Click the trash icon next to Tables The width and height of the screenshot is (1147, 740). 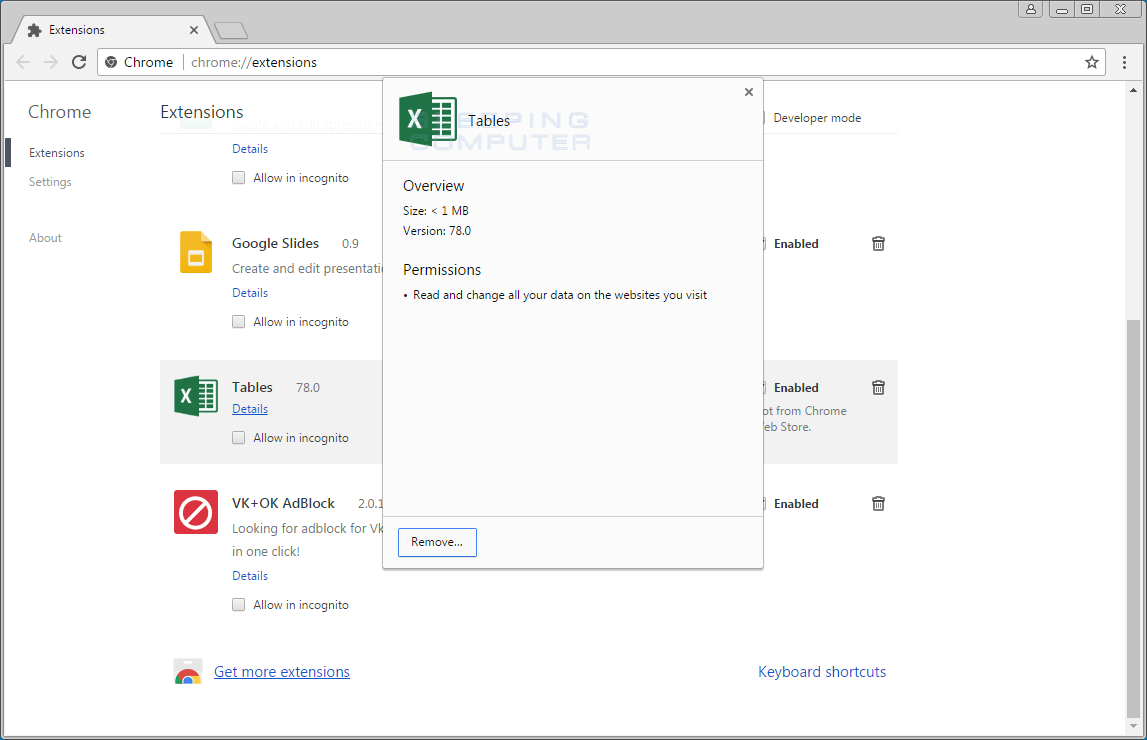point(878,387)
